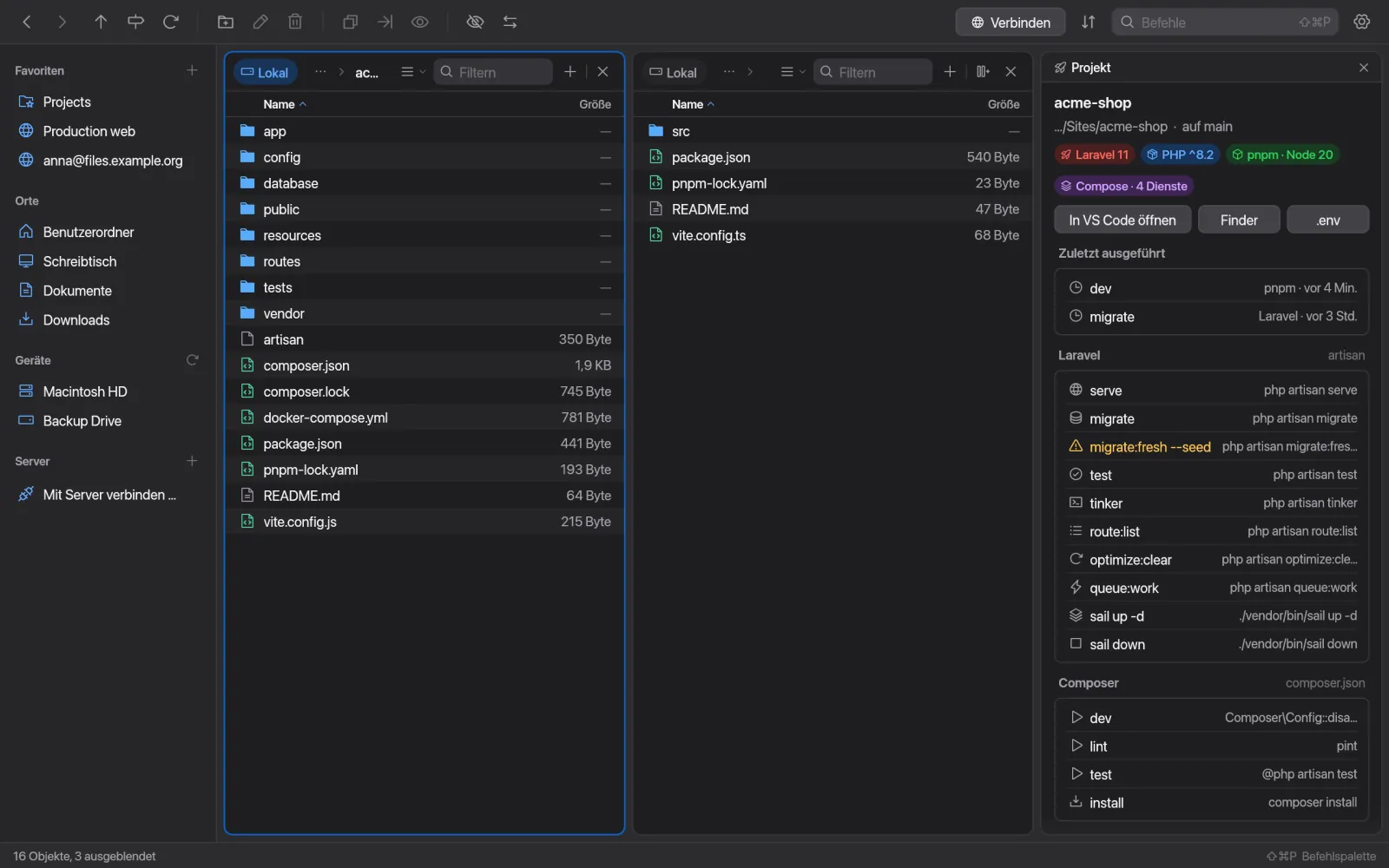Image resolution: width=1389 pixels, height=868 pixels.
Task: Open view options dropdown in right pane
Action: (793, 72)
